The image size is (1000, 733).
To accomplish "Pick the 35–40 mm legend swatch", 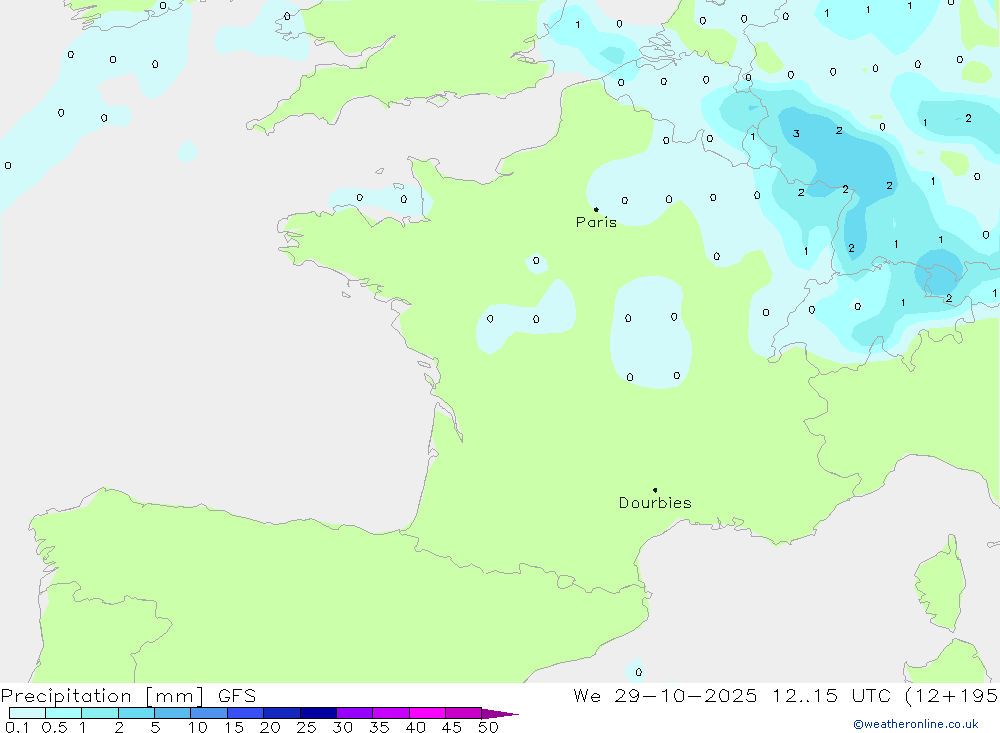I will [391, 713].
